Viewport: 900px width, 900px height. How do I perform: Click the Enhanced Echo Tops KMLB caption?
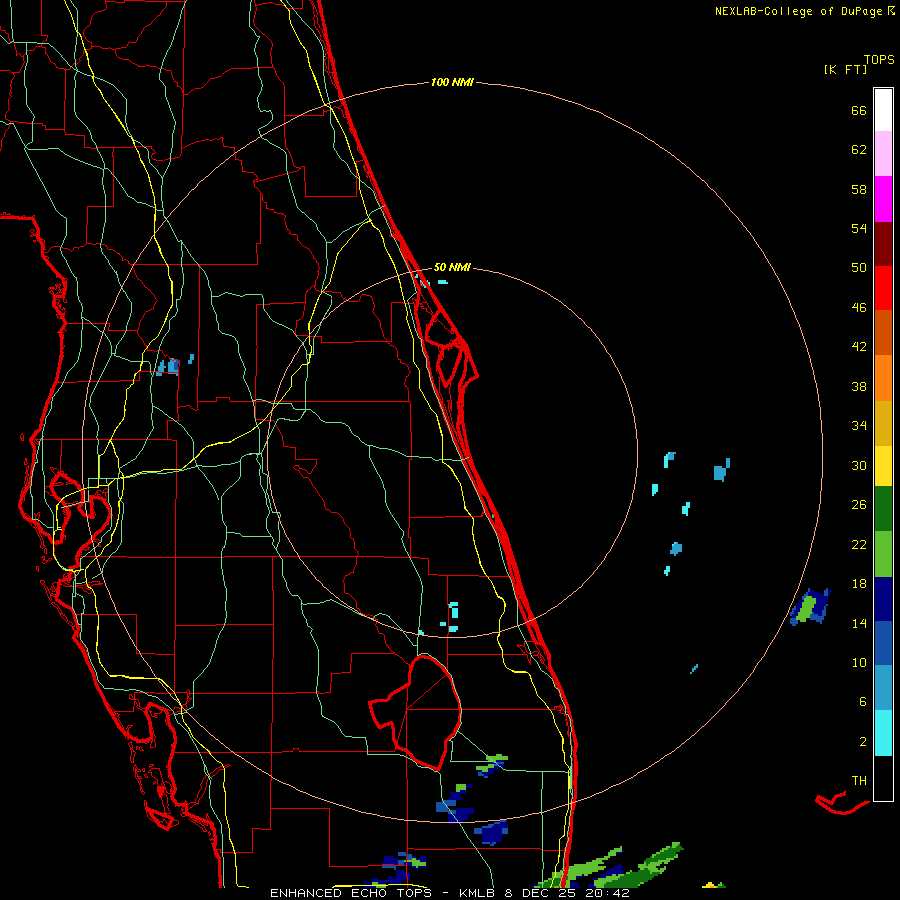(450, 893)
